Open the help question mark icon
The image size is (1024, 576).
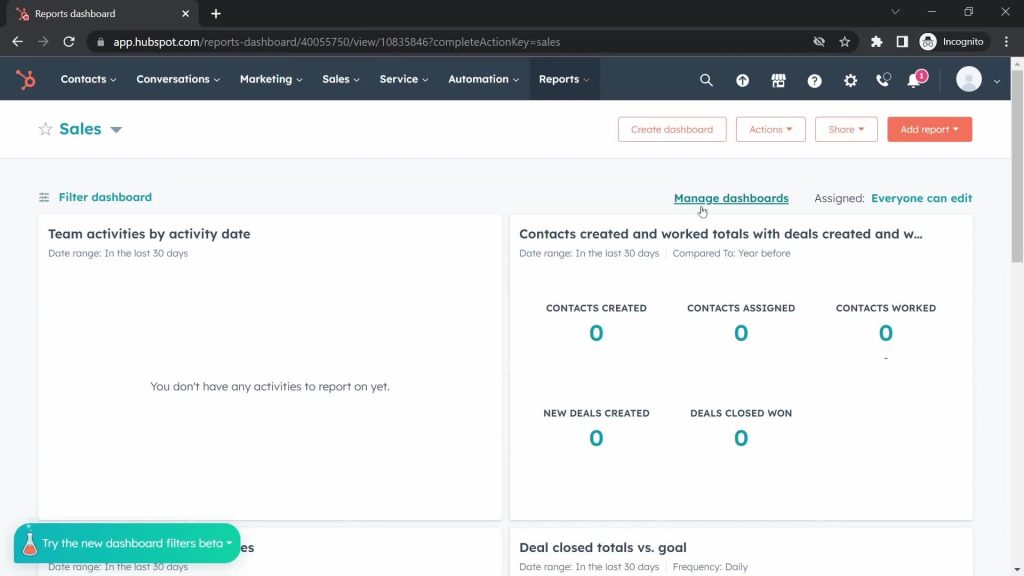point(814,80)
